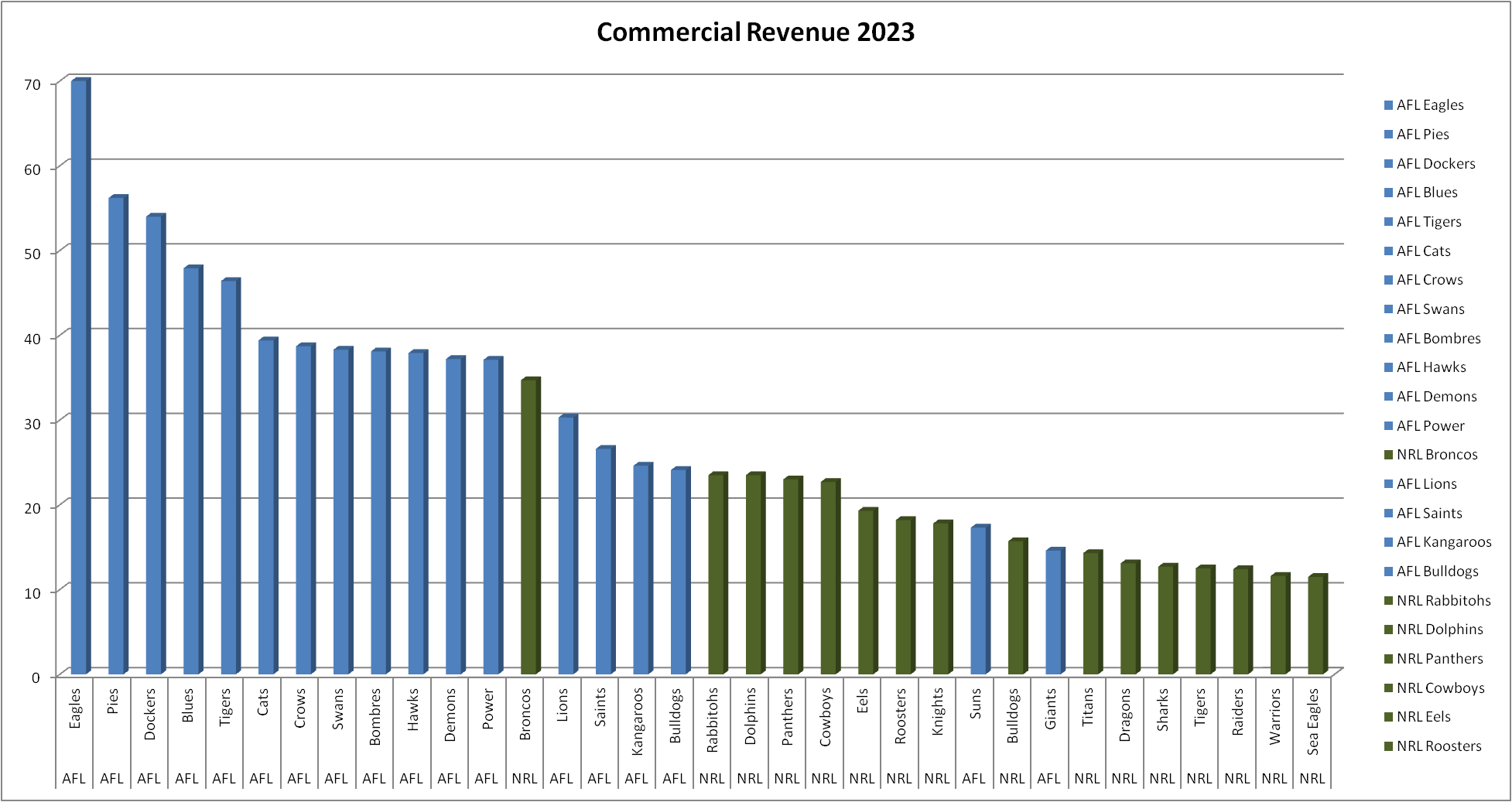1512x802 pixels.
Task: Select the Saints bar
Action: [605, 560]
